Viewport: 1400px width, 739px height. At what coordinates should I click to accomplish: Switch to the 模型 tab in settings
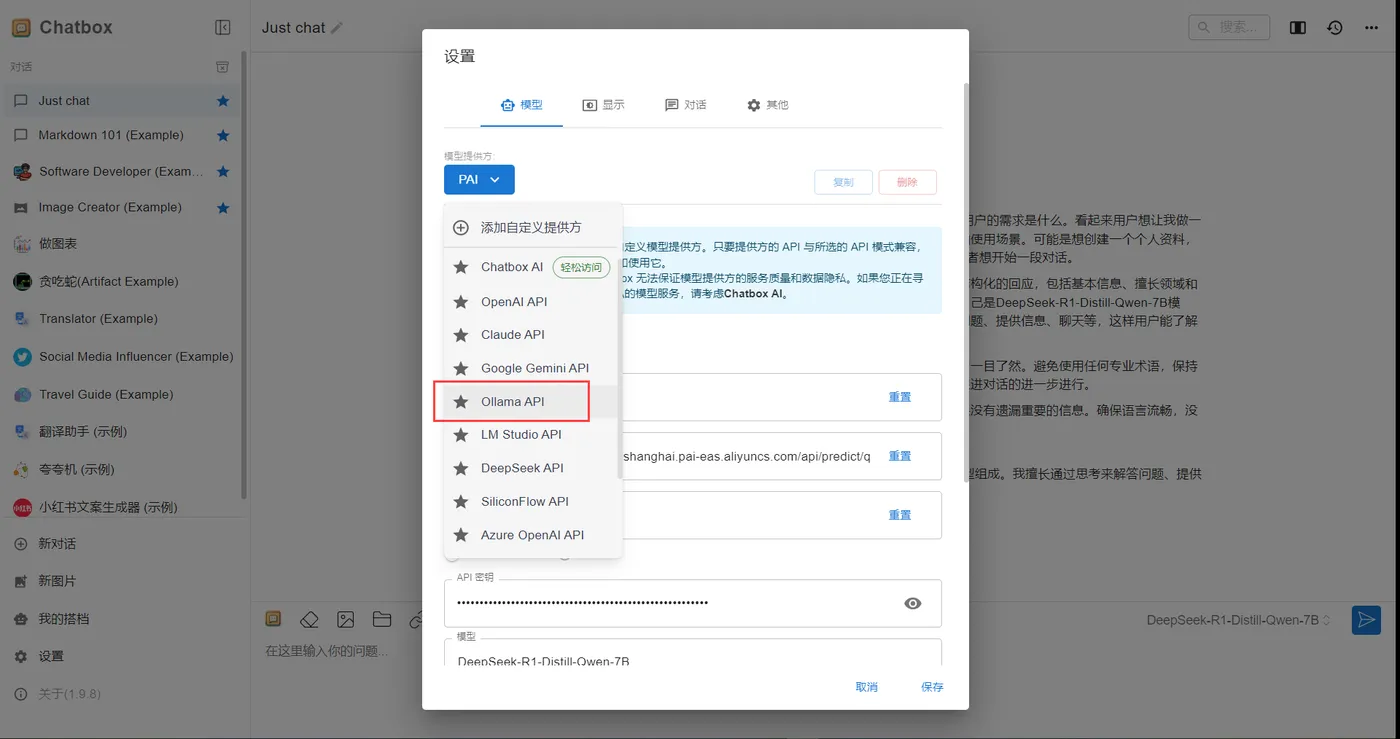521,105
